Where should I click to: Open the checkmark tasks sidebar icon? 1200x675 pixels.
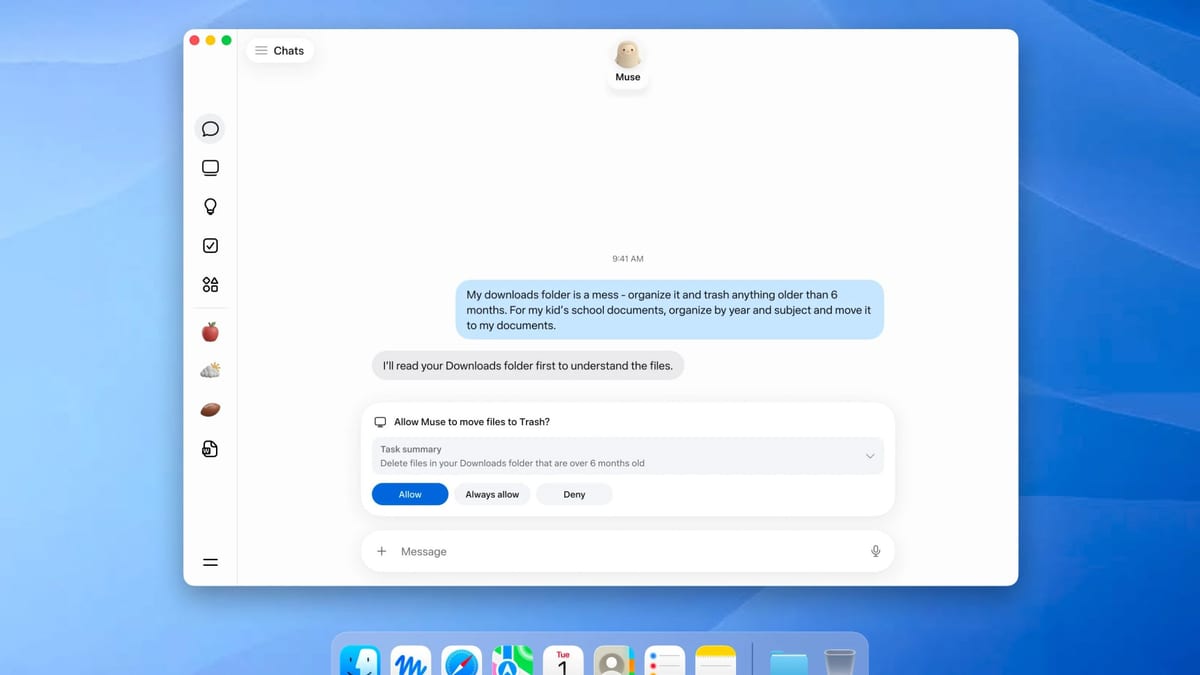[210, 246]
